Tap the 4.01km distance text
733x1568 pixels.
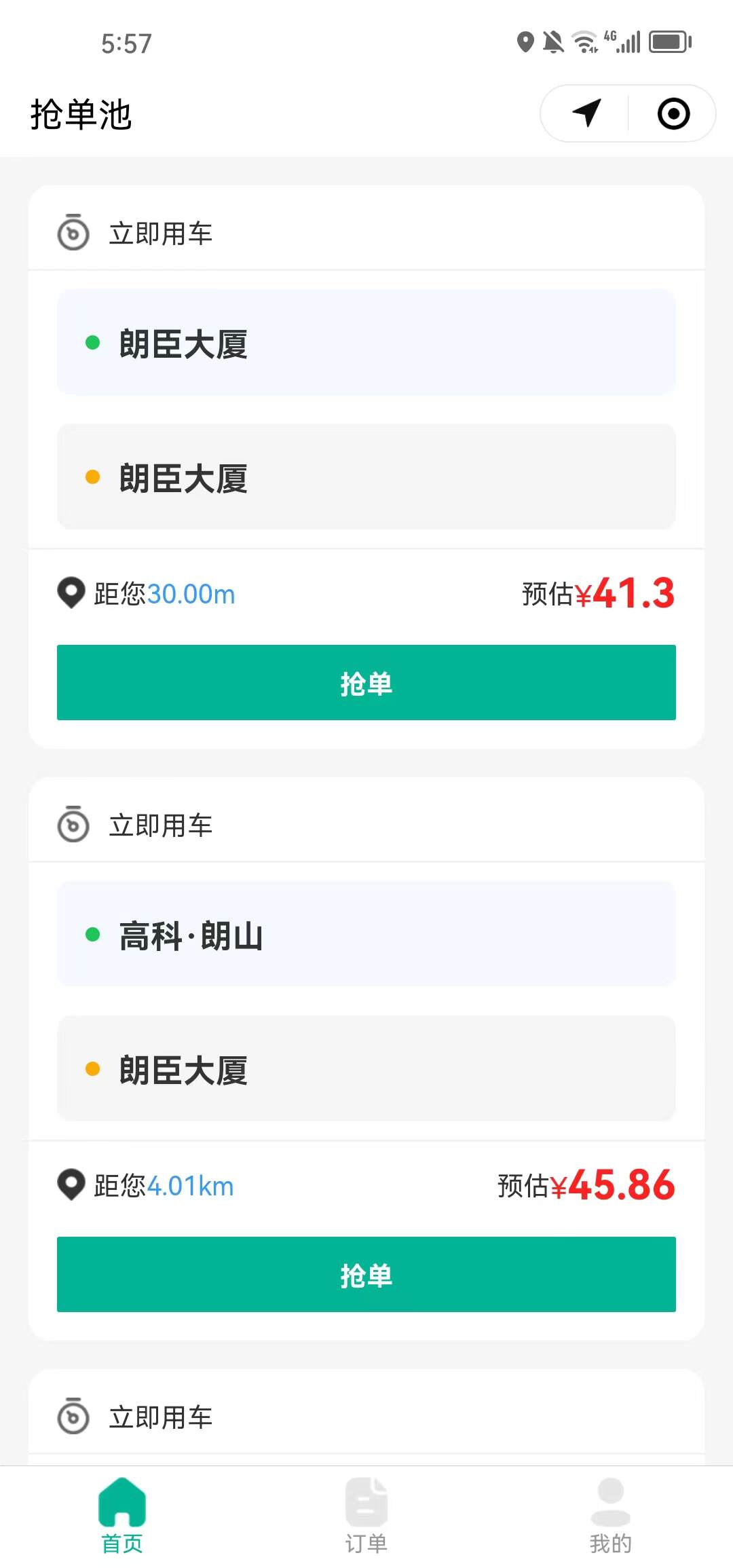(x=190, y=1186)
